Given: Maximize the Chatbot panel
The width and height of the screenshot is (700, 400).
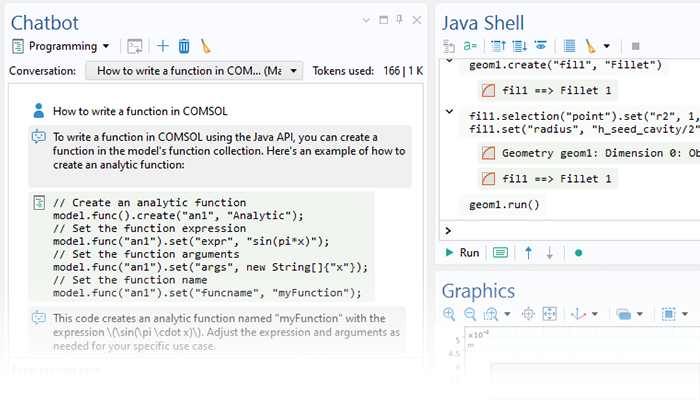Looking at the screenshot, I should 383,20.
